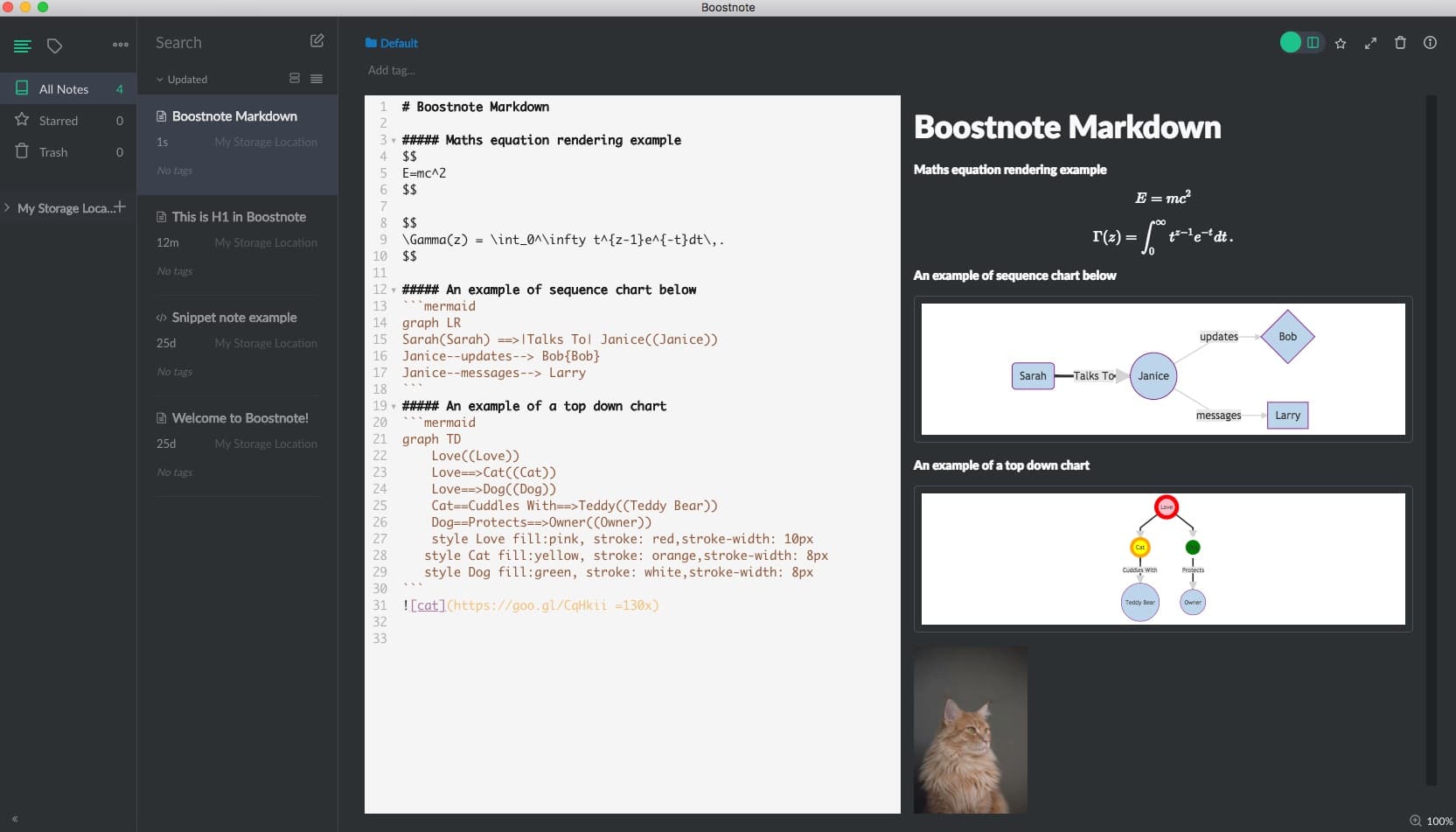Click the Bob diamond node in the chart
The width and height of the screenshot is (1456, 832).
pyautogui.click(x=1288, y=337)
